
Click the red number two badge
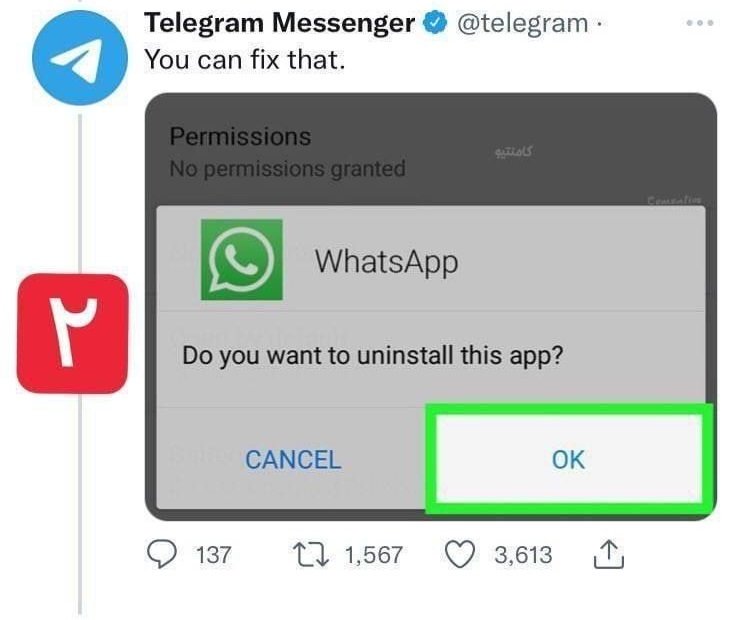click(x=73, y=334)
